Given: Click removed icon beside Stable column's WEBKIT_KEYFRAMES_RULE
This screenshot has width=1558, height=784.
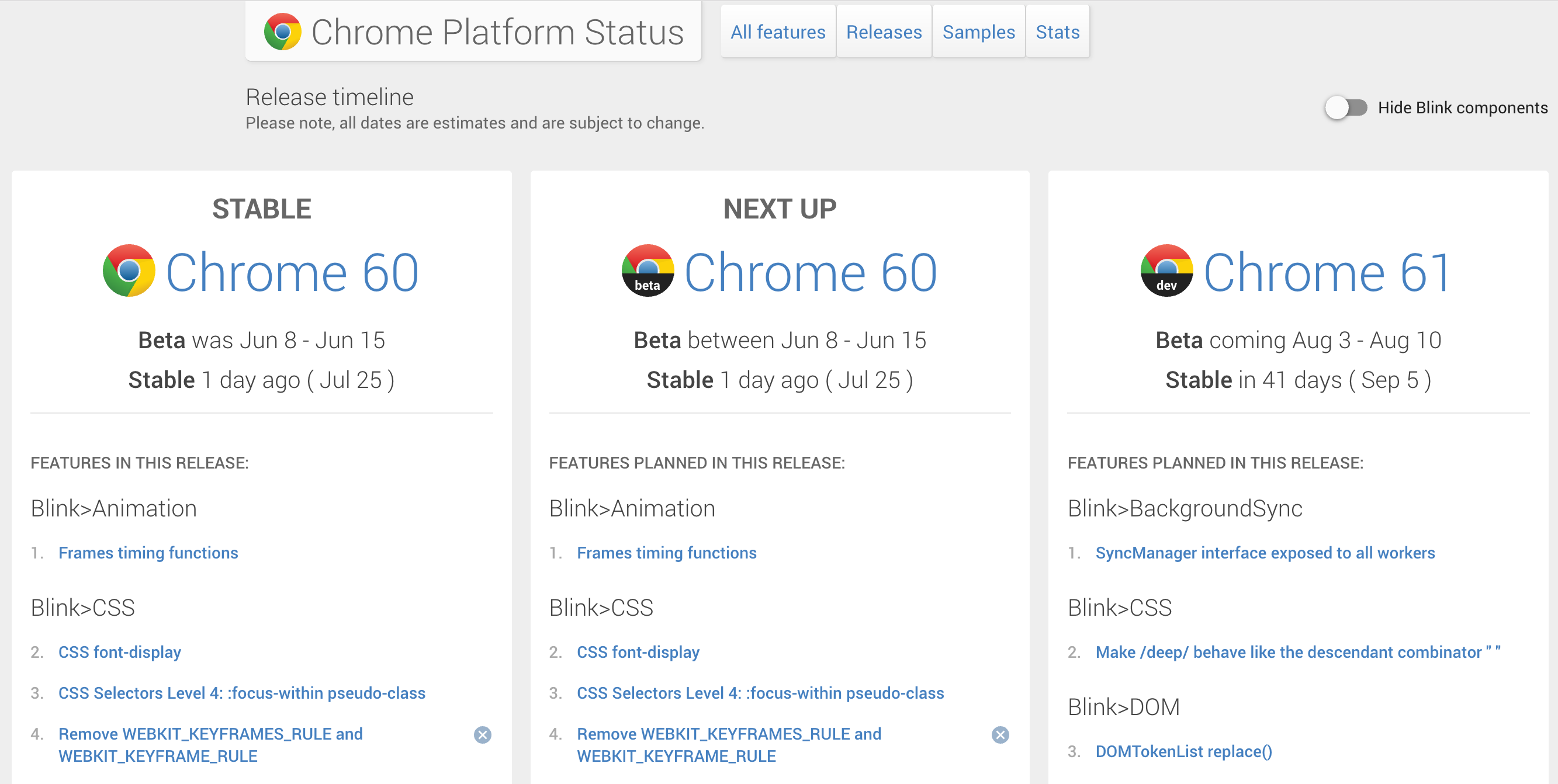Looking at the screenshot, I should coord(483,735).
